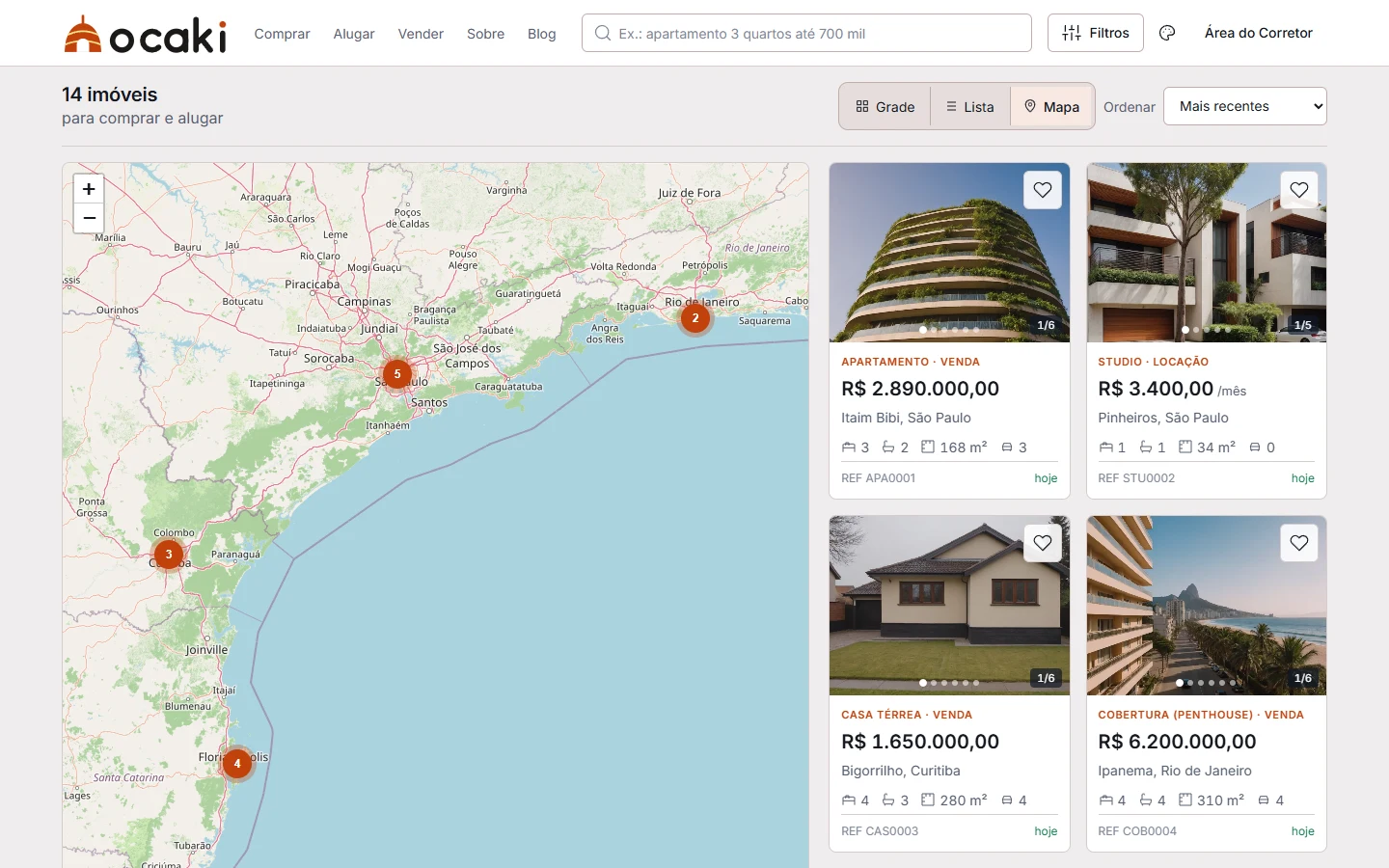Open the Bigorrilho house photo
Image resolution: width=1389 pixels, height=868 pixels.
pyautogui.click(x=949, y=606)
